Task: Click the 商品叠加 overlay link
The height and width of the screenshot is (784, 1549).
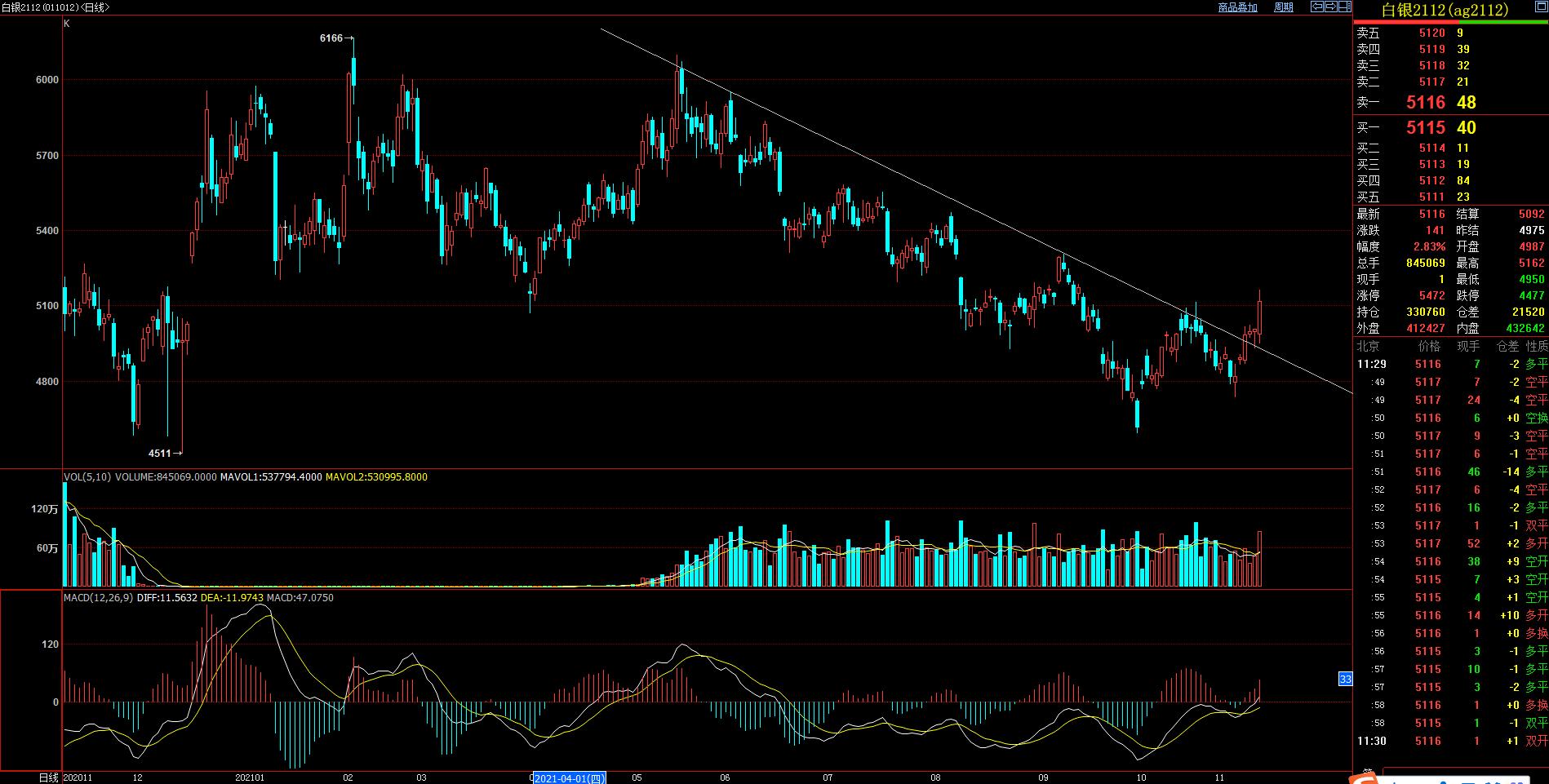Action: point(1237,7)
